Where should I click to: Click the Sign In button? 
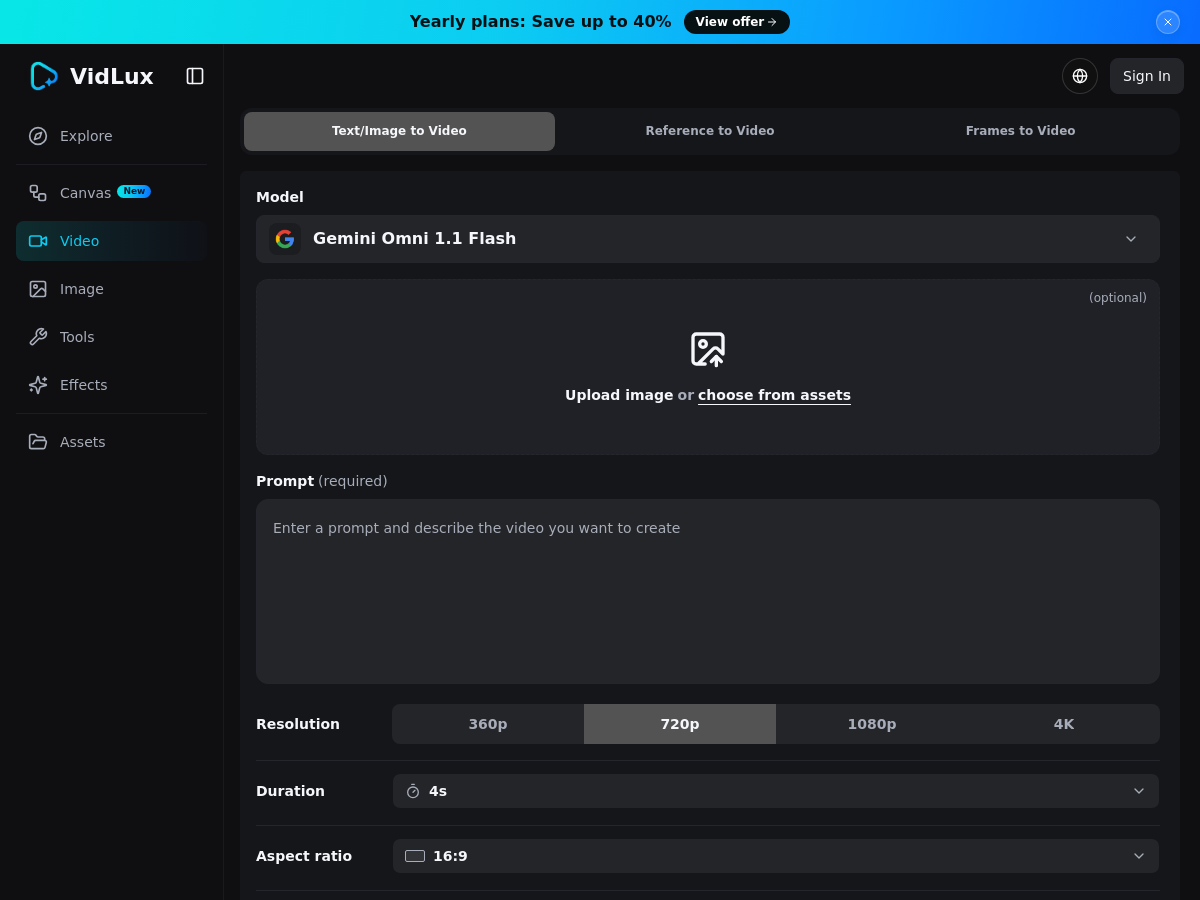click(1147, 76)
